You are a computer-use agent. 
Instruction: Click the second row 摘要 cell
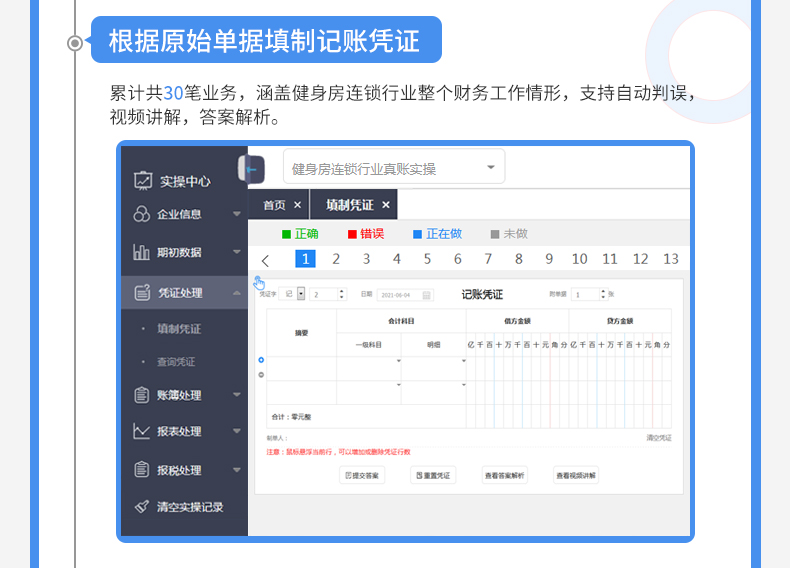click(301, 393)
